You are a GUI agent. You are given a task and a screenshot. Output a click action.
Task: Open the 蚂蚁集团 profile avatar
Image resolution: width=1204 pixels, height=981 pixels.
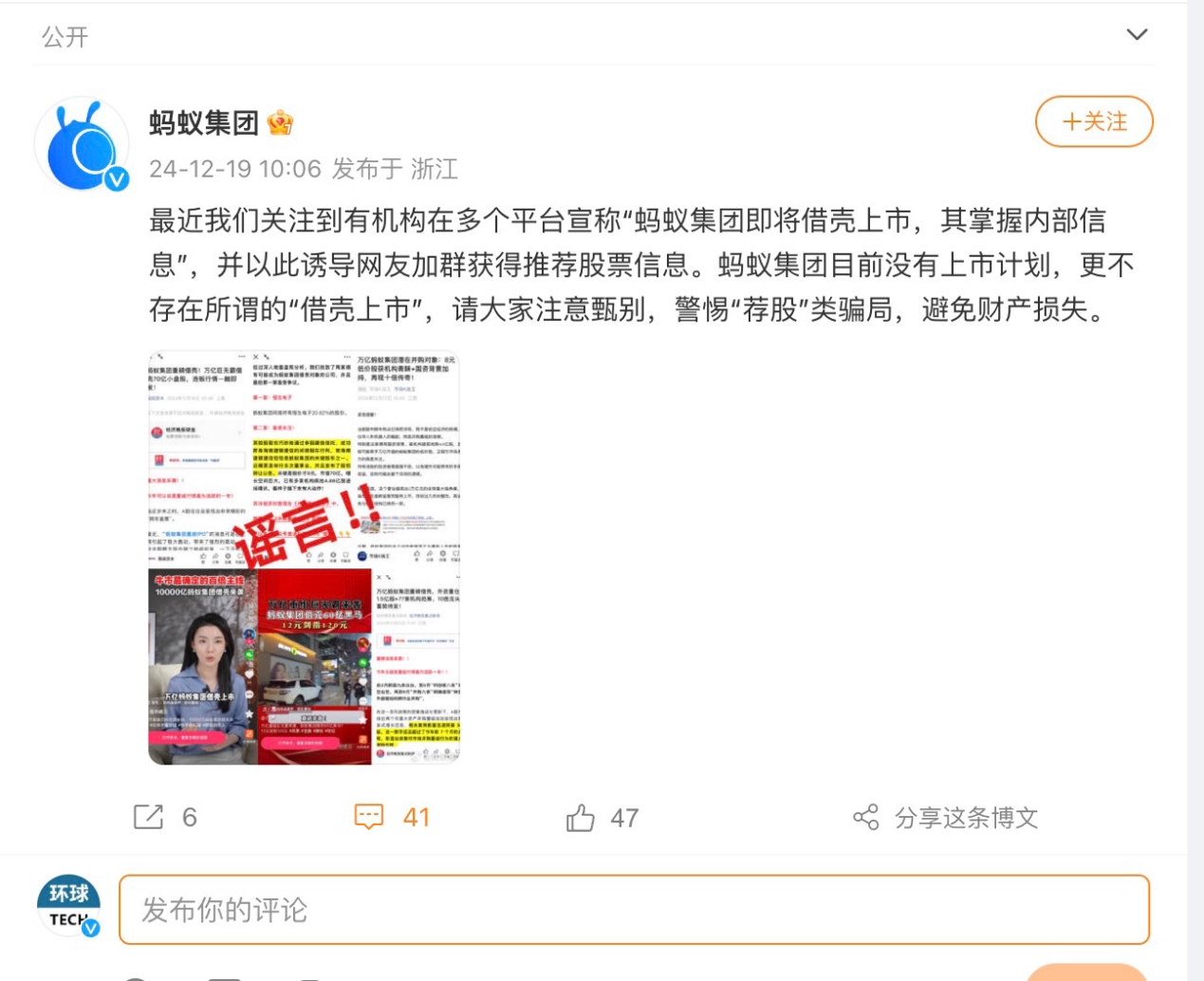click(x=82, y=144)
